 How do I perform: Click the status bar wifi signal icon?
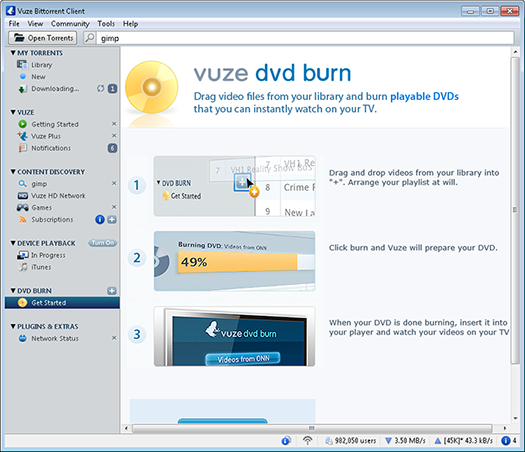(x=307, y=440)
